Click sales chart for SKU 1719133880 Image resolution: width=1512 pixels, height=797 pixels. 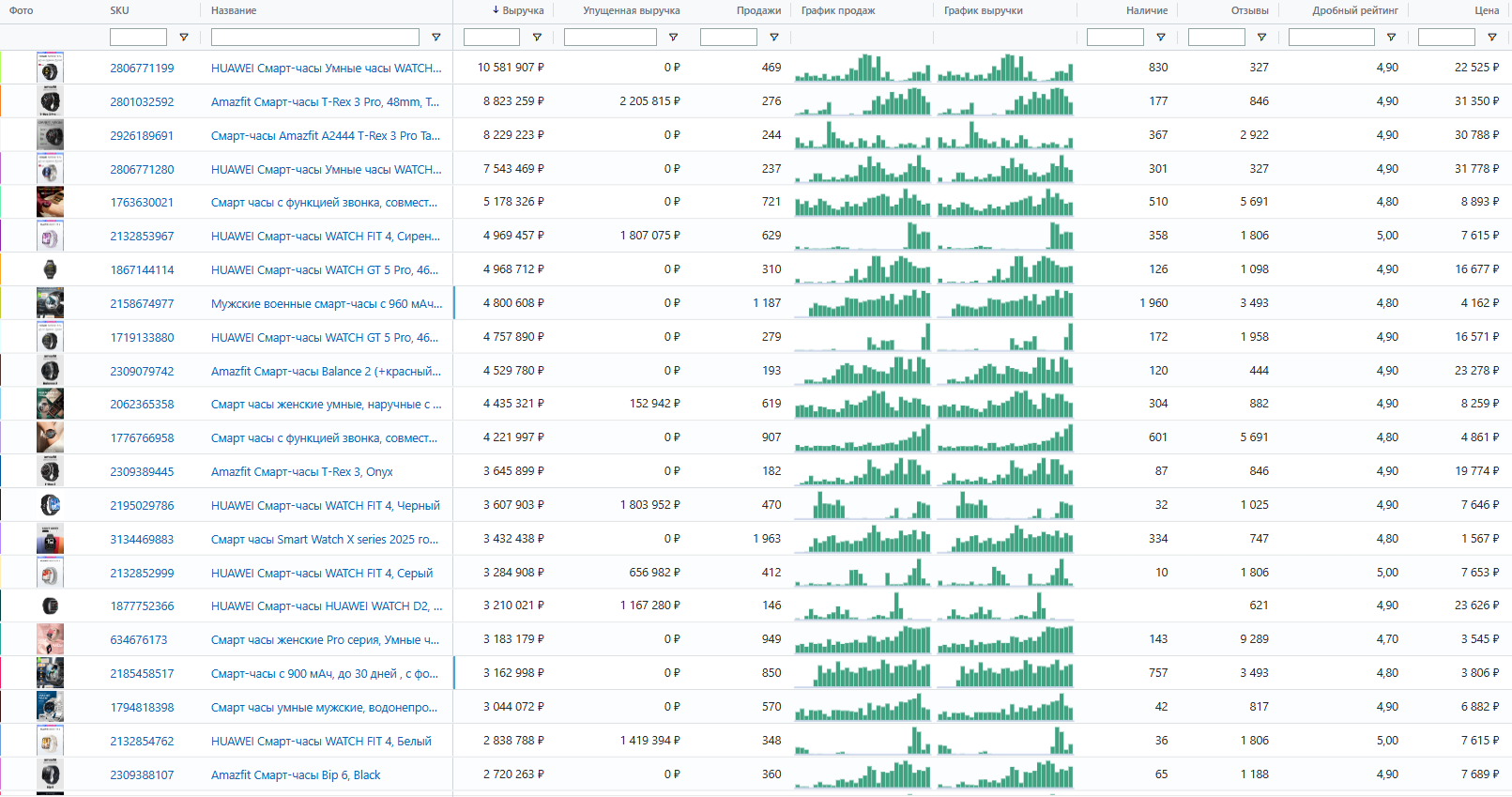click(x=863, y=337)
